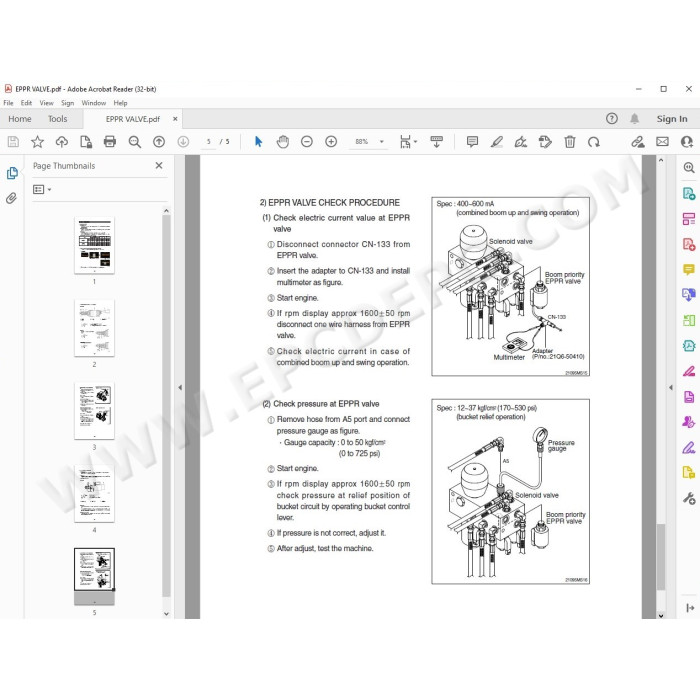
Task: Close the Page Thumbnails panel
Action: point(159,166)
